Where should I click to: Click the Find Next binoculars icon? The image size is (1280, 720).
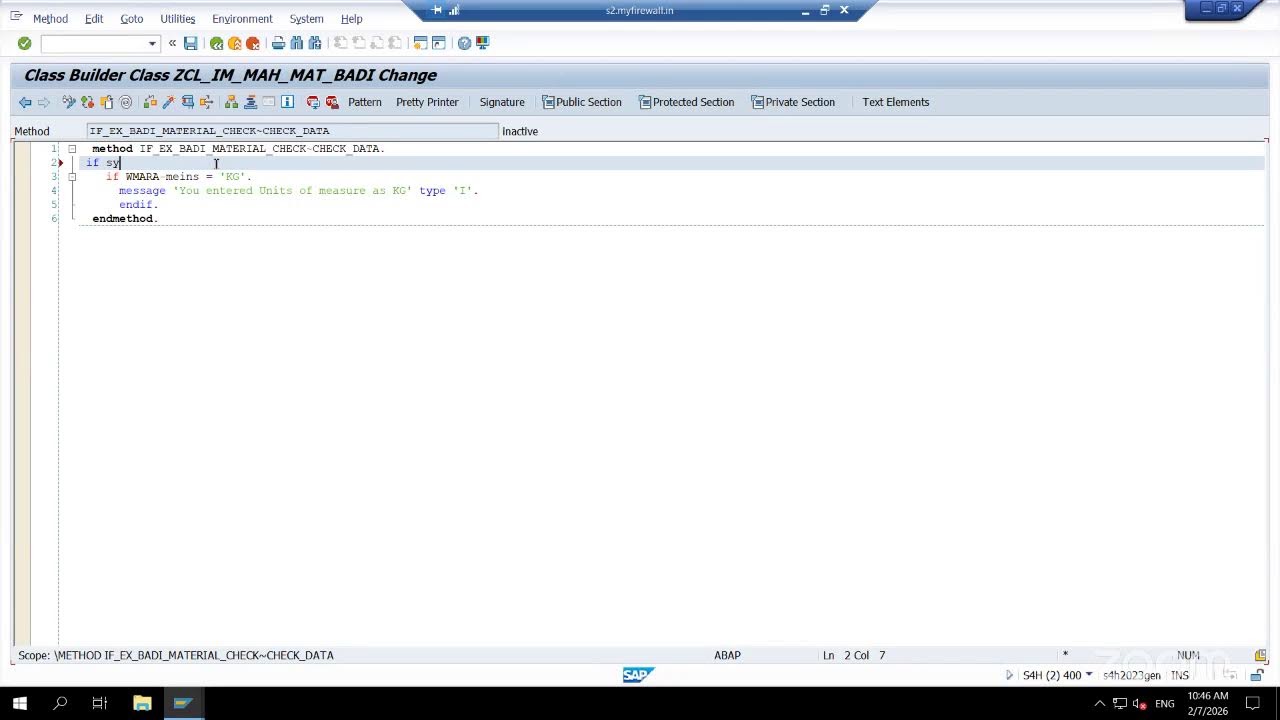[315, 43]
